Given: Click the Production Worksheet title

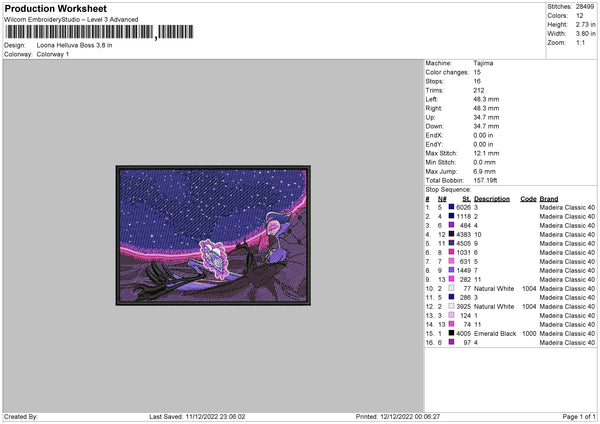Looking at the screenshot, I should point(55,8).
